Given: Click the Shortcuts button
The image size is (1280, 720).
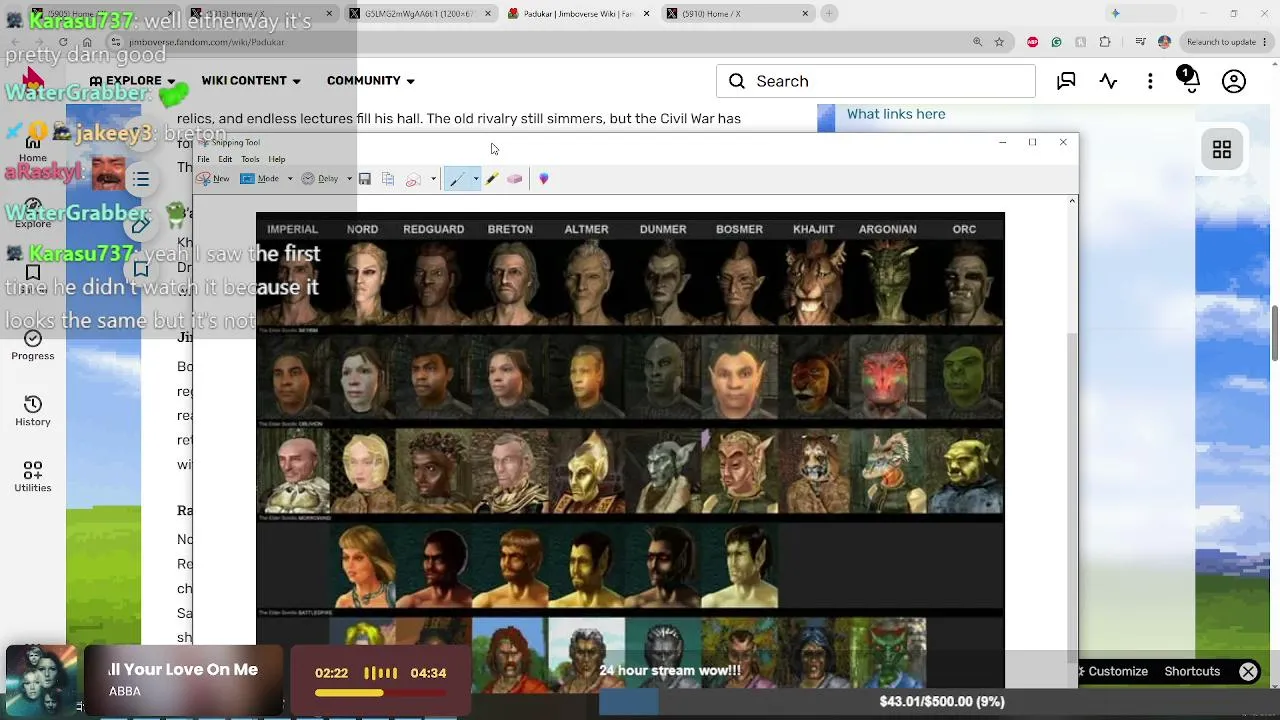Looking at the screenshot, I should (1192, 672).
